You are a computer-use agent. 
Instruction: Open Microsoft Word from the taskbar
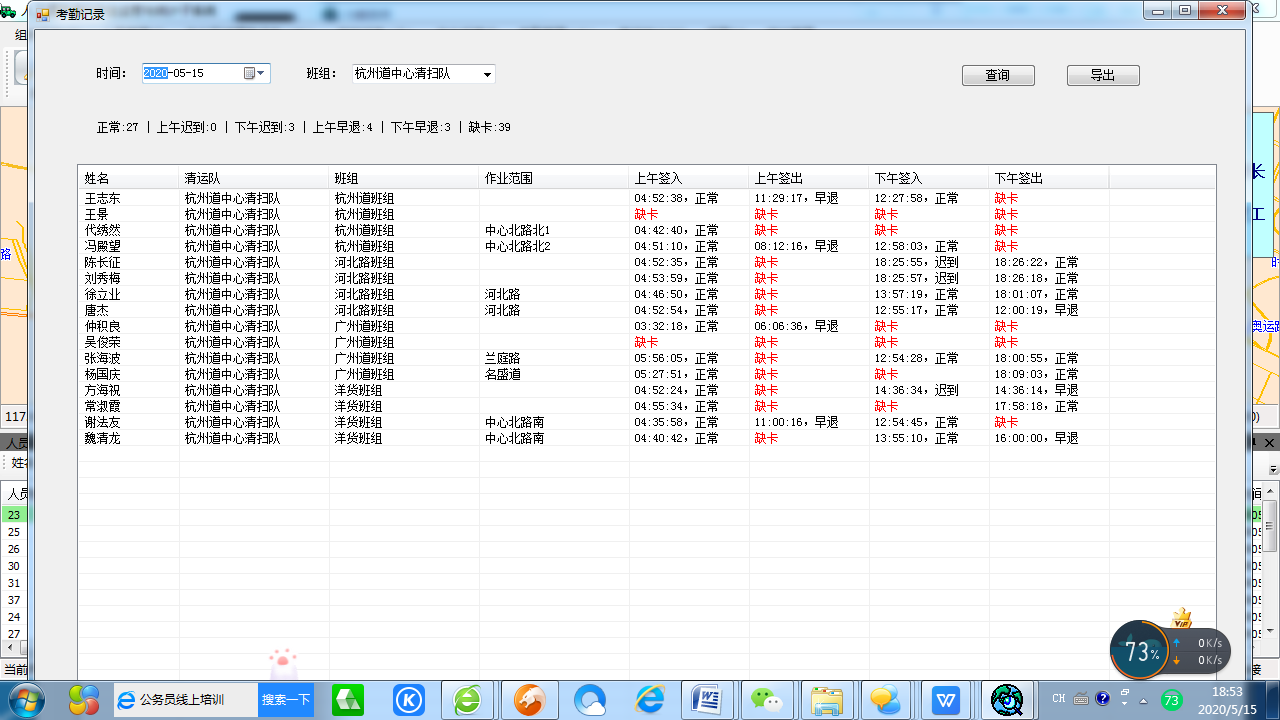click(x=708, y=700)
